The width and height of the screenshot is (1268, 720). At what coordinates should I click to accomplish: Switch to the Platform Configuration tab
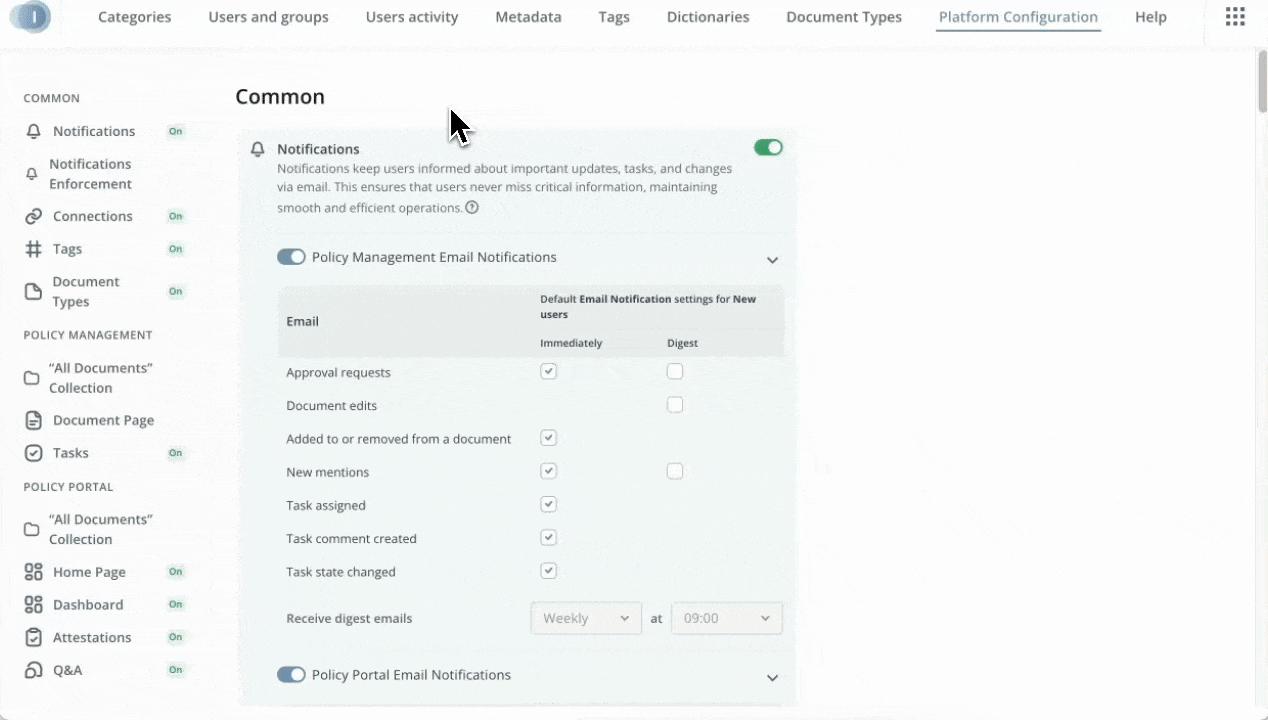(1018, 17)
